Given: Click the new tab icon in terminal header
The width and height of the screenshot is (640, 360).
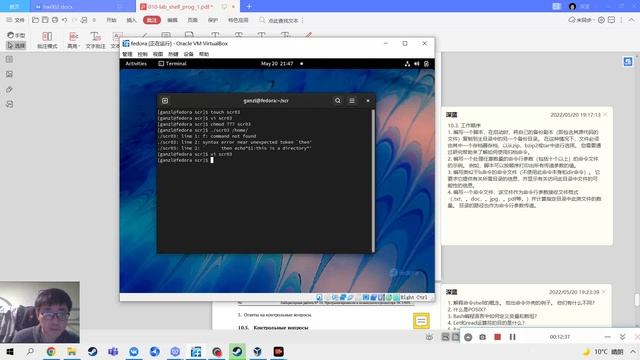Looking at the screenshot, I should 165,100.
